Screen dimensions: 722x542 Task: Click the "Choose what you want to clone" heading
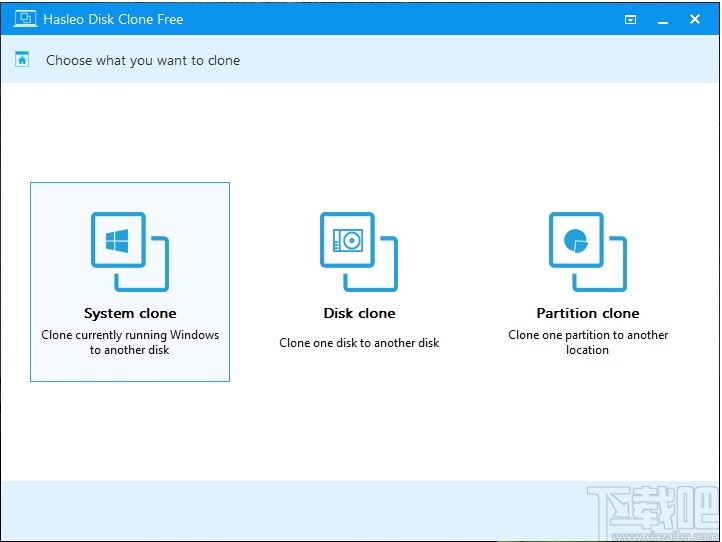(x=143, y=60)
